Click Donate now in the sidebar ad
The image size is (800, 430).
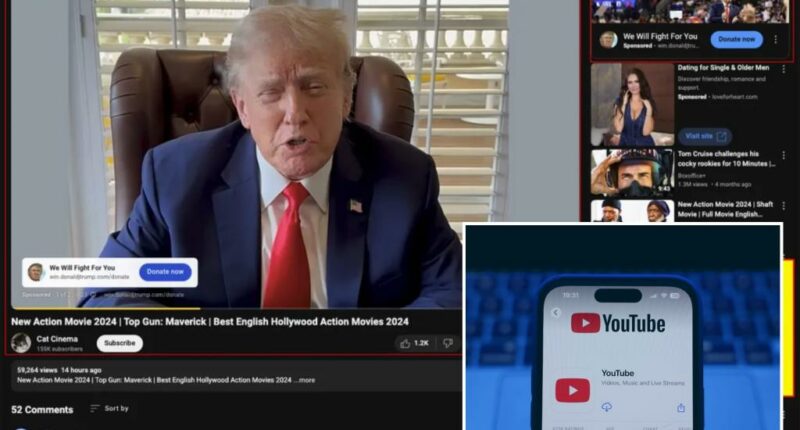(737, 39)
